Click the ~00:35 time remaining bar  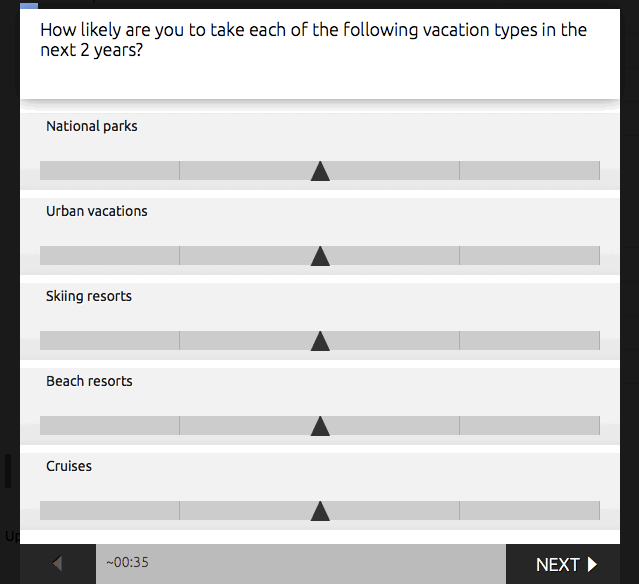click(301, 564)
